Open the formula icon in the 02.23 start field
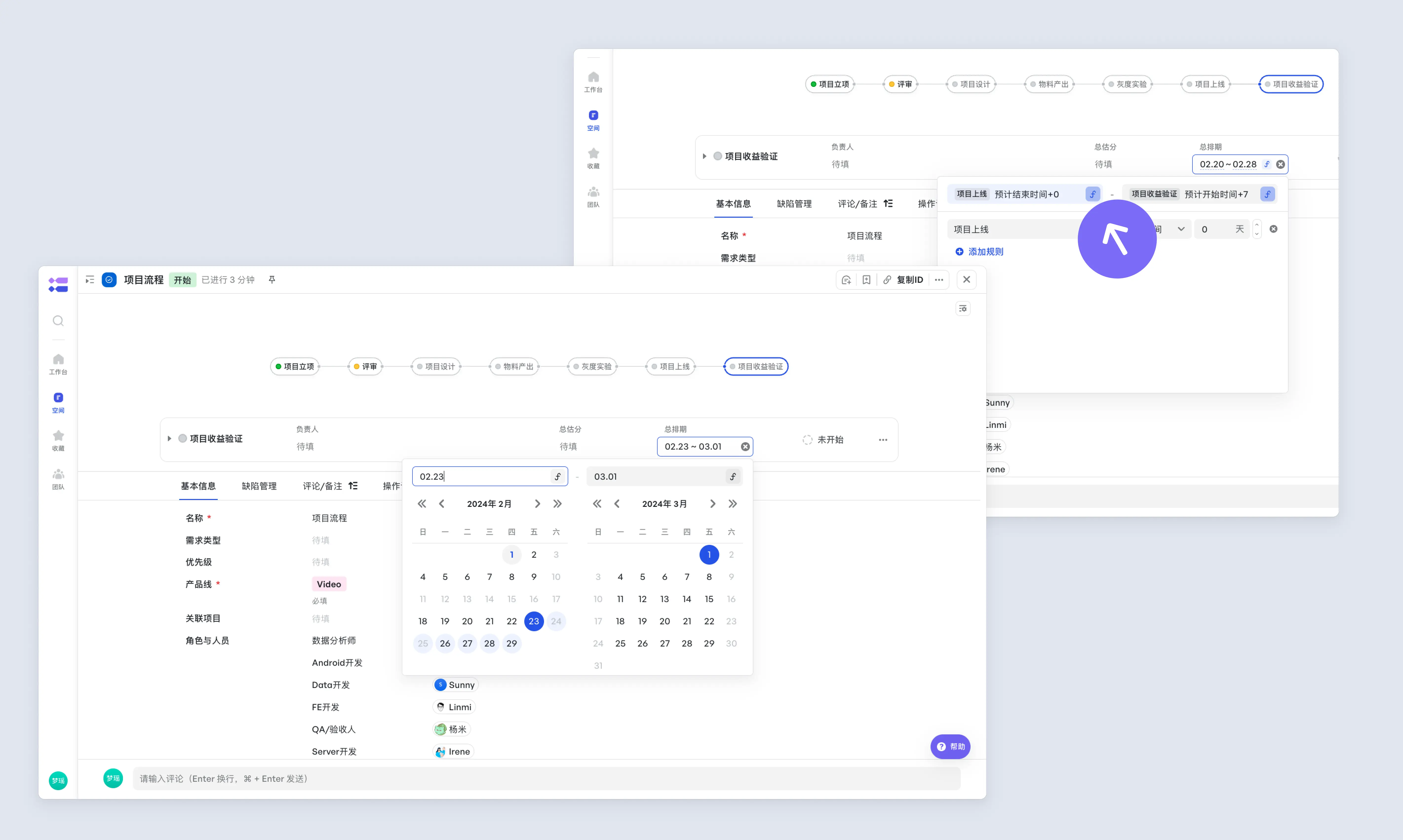The height and width of the screenshot is (840, 1403). point(558,477)
